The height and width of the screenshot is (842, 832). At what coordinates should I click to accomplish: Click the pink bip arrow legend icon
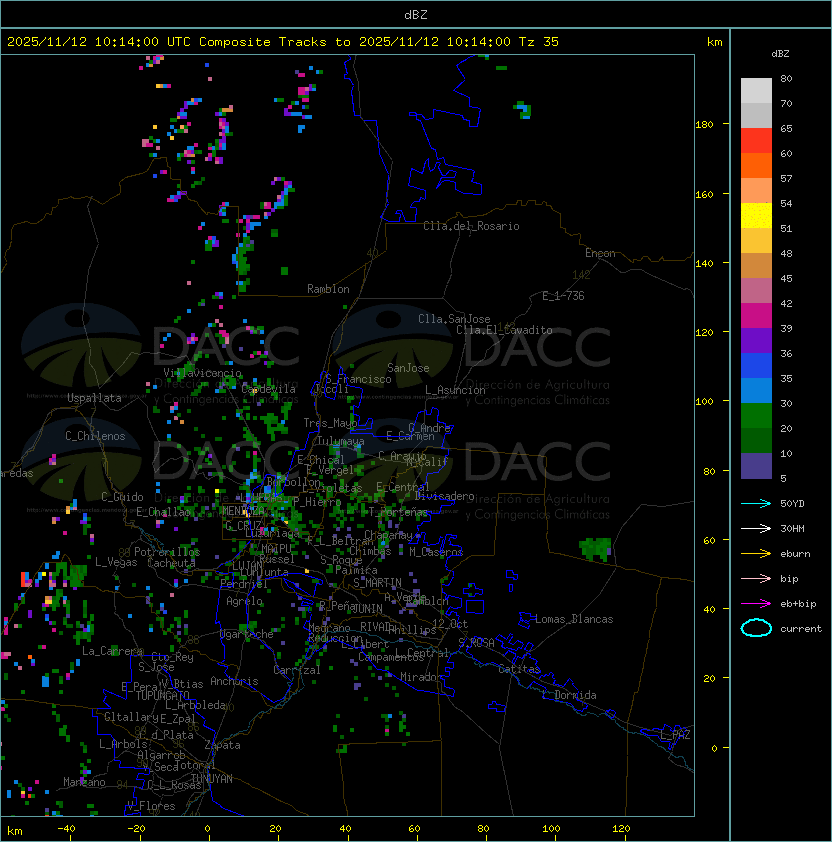(756, 578)
